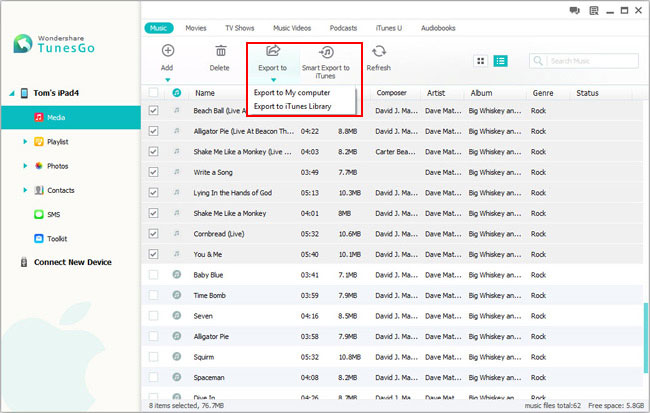Switch to grid view
The height and width of the screenshot is (413, 650).
pos(480,61)
